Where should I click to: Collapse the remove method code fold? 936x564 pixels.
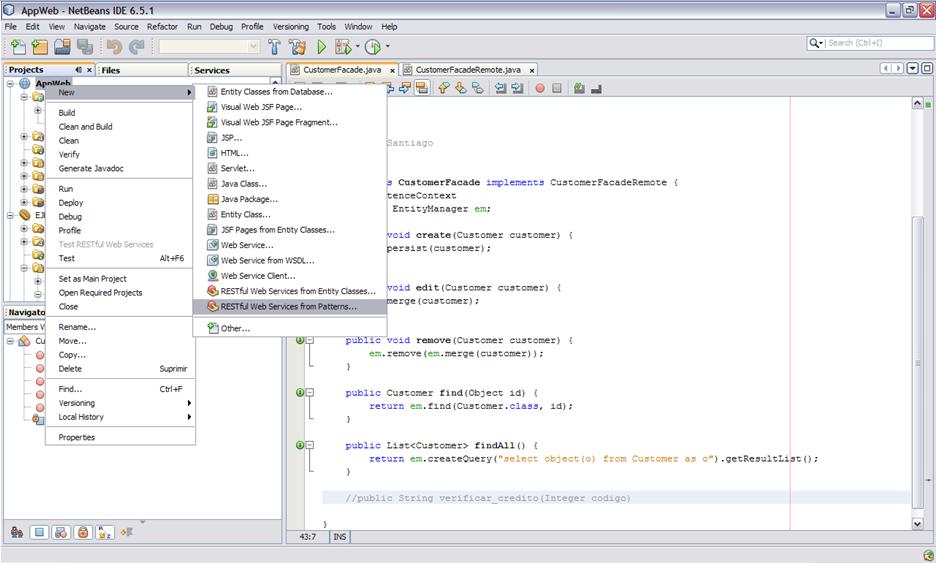click(x=310, y=341)
